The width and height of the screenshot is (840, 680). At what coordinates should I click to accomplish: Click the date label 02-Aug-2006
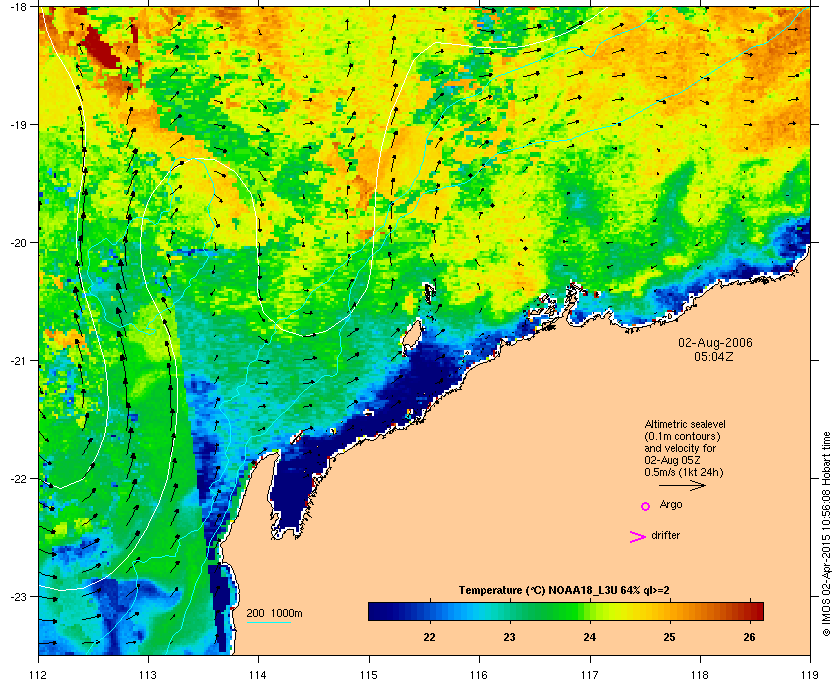click(x=715, y=342)
